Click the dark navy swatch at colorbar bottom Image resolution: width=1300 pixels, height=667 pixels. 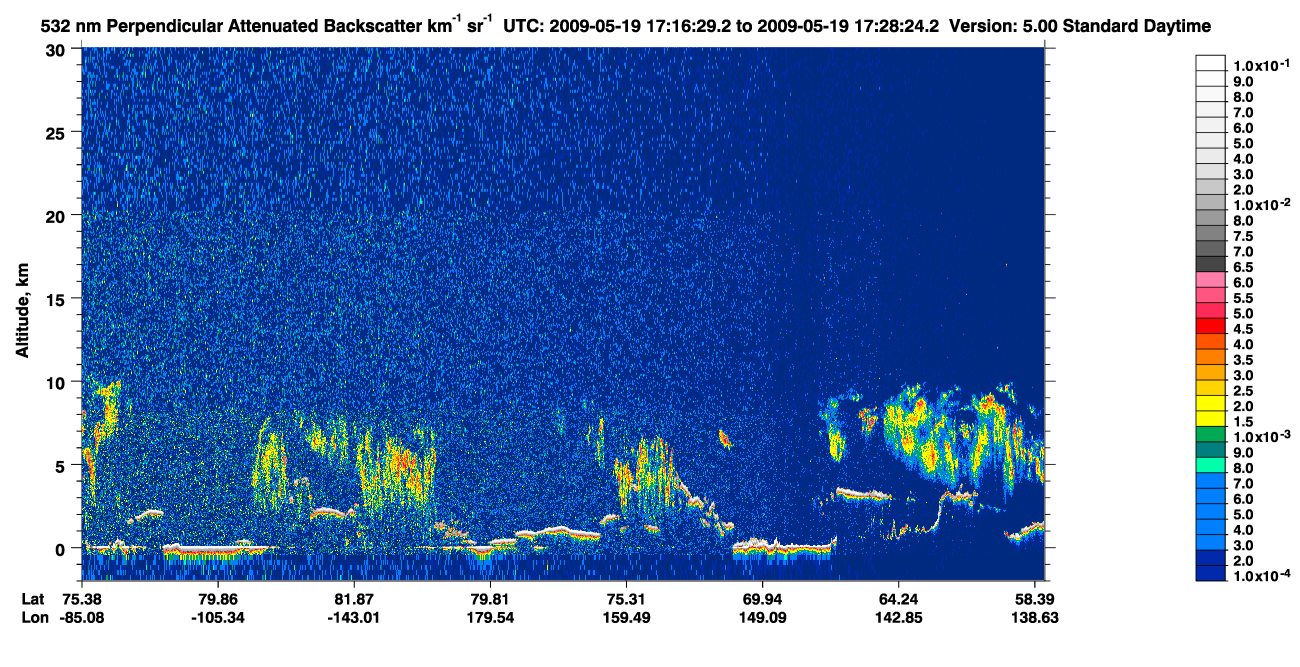point(1210,573)
